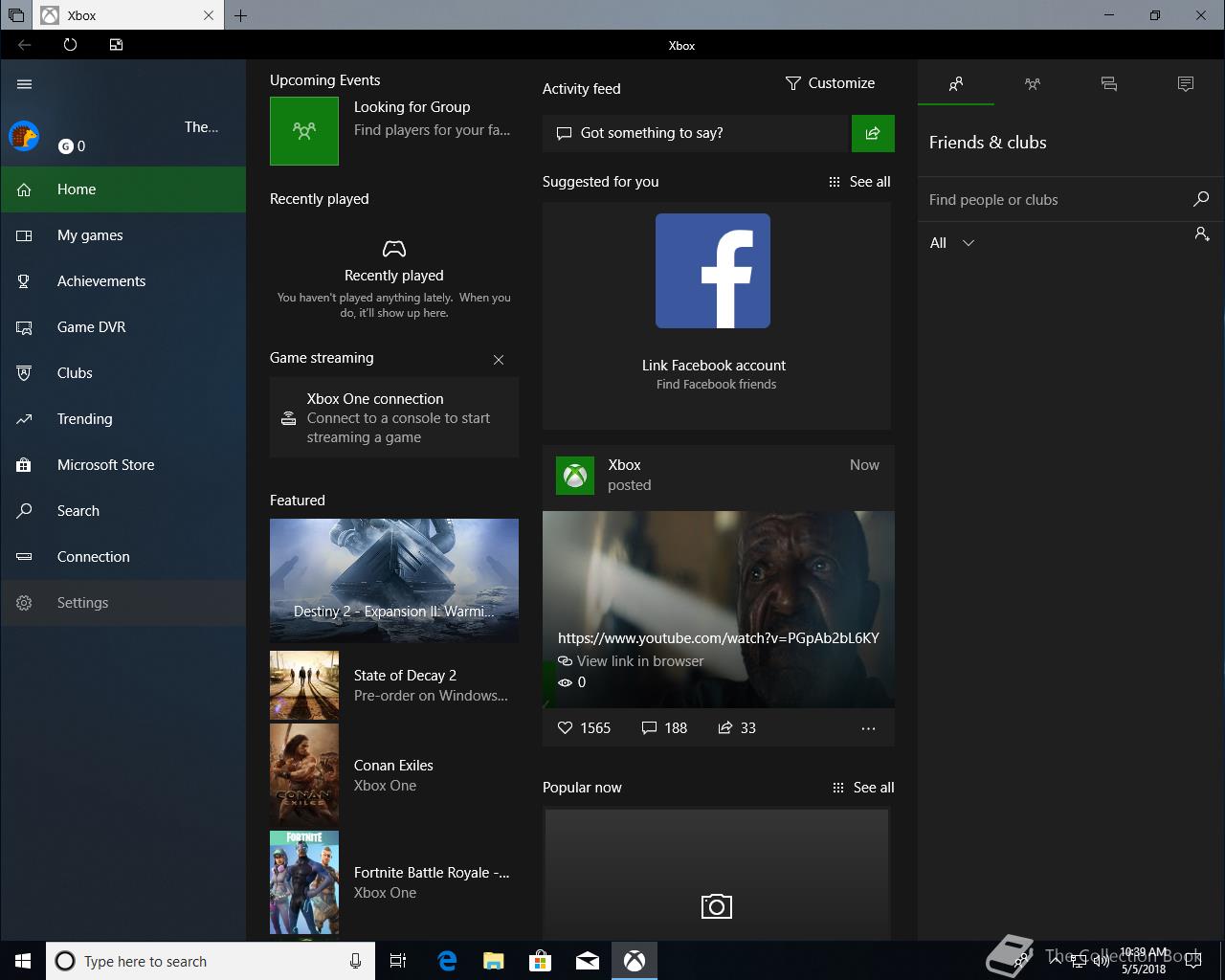Switch to Parties tab in right panel

(1033, 84)
